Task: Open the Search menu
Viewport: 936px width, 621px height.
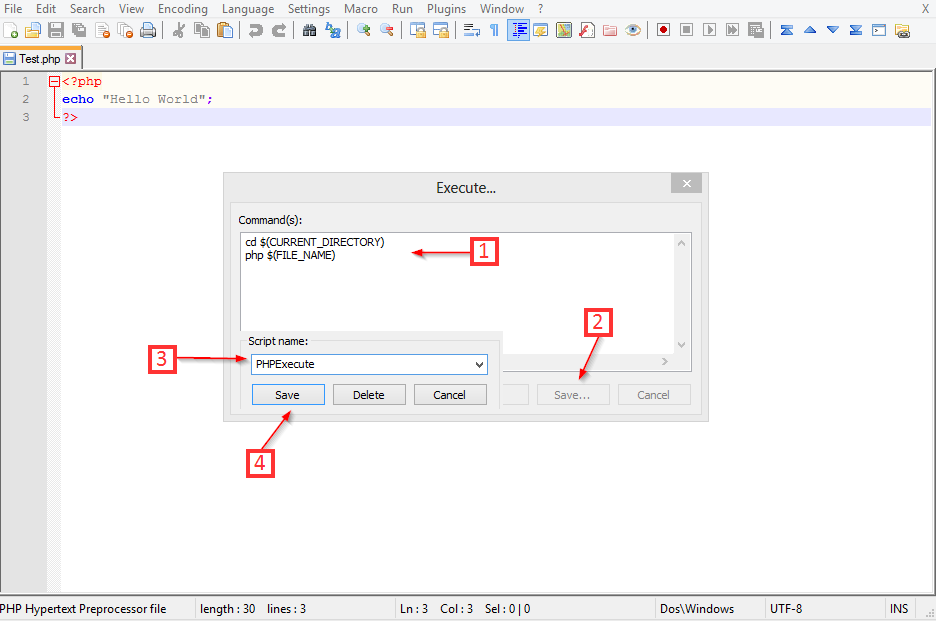Action: [x=87, y=9]
